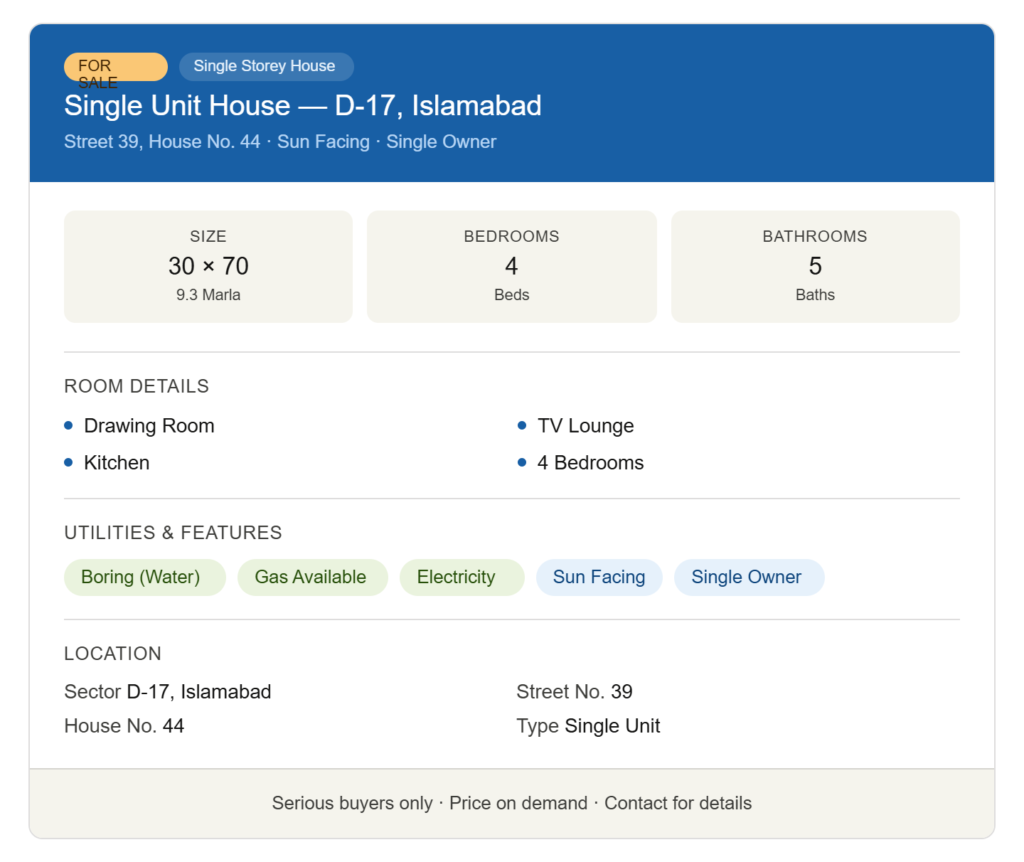Click the 9.3 Marla text
The image size is (1024, 862).
click(x=208, y=295)
